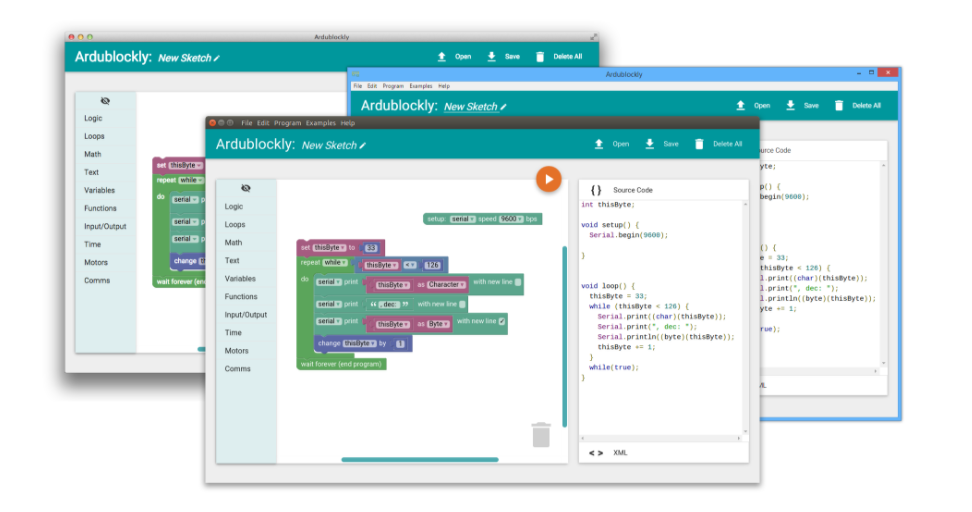The width and height of the screenshot is (972, 512).
Task: Toggle 'with new line' checkbox on Character row
Action: (518, 282)
